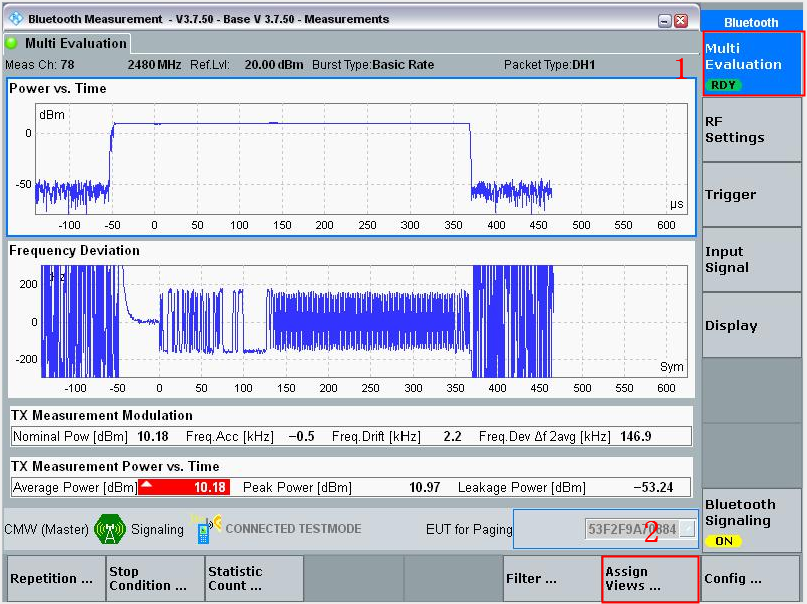Viewport: 807px width, 604px height.
Task: Select the Multi Evaluation tab
Action: (67, 43)
